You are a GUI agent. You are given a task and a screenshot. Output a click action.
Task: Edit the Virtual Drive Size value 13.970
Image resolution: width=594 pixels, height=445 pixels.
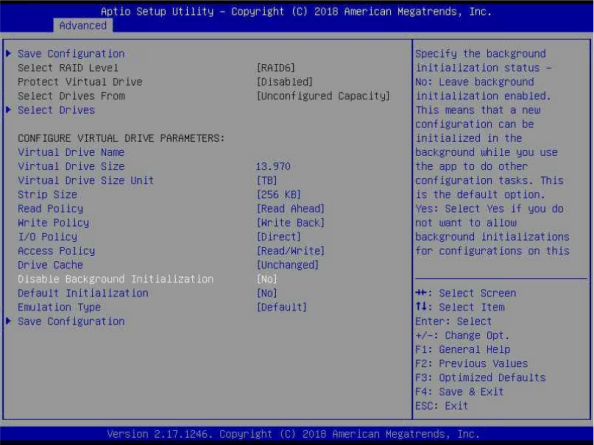point(273,166)
